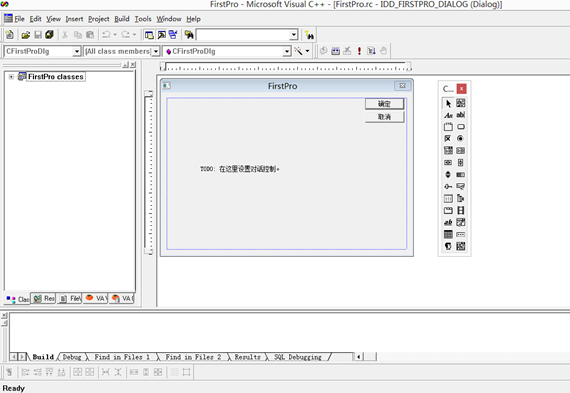Viewport: 570px width, 393px height.
Task: Open the Build menu
Action: tap(122, 19)
